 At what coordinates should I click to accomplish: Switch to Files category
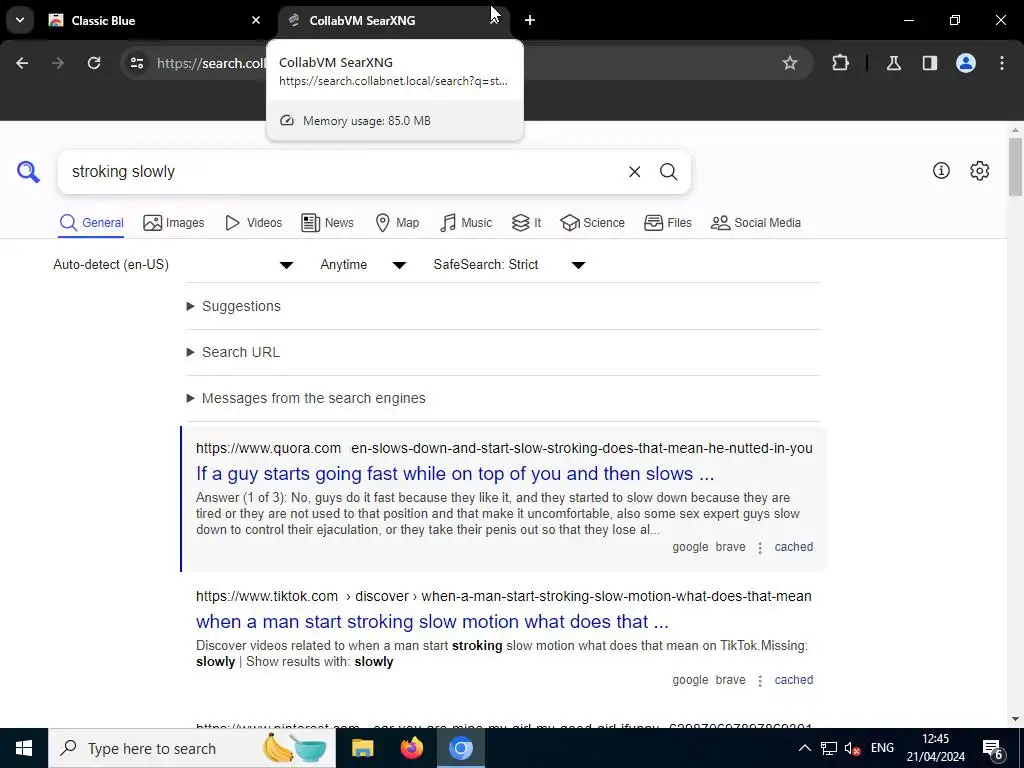(x=667, y=223)
